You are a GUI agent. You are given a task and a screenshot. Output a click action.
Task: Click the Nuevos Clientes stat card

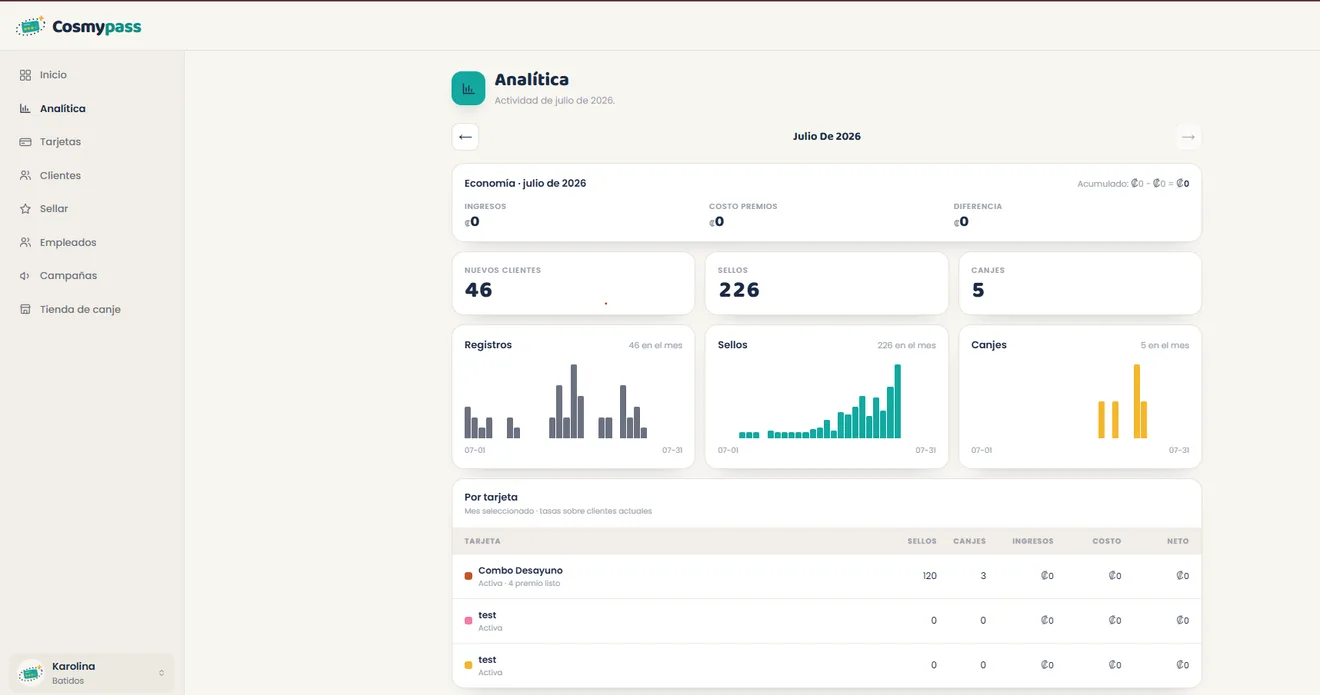(x=573, y=283)
